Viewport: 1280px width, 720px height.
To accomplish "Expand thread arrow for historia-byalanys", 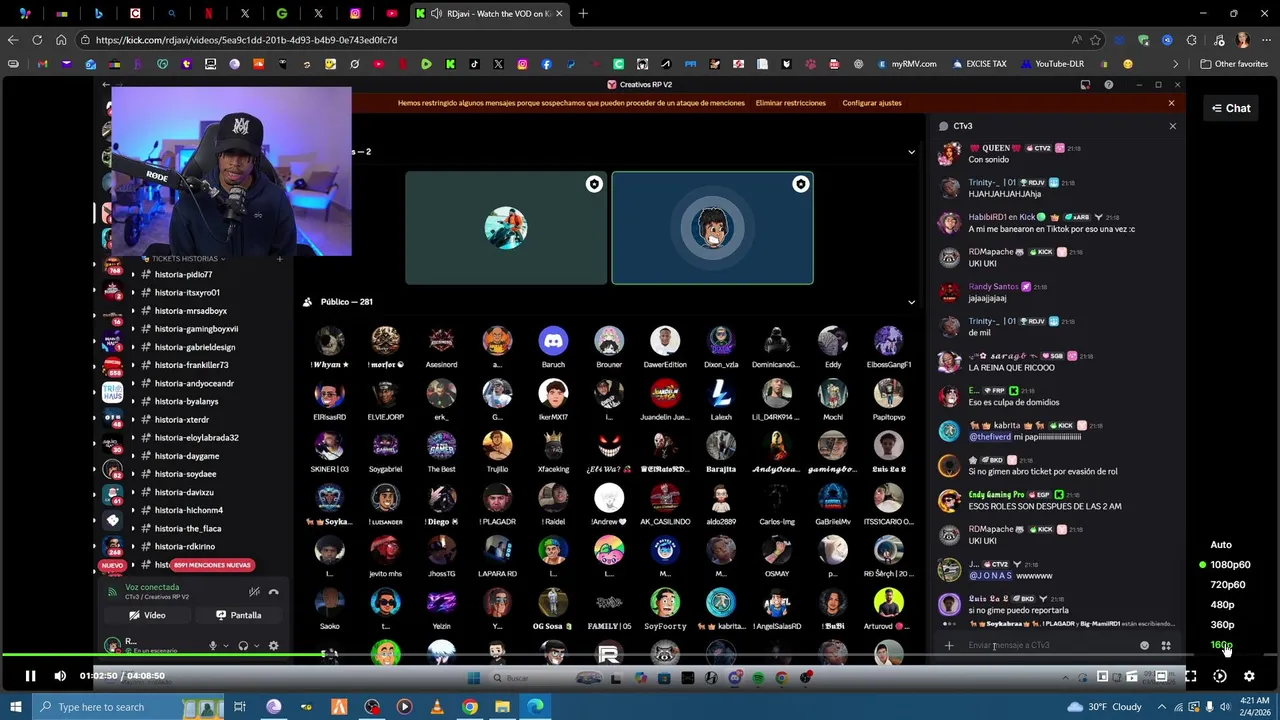I will pyautogui.click(x=132, y=401).
